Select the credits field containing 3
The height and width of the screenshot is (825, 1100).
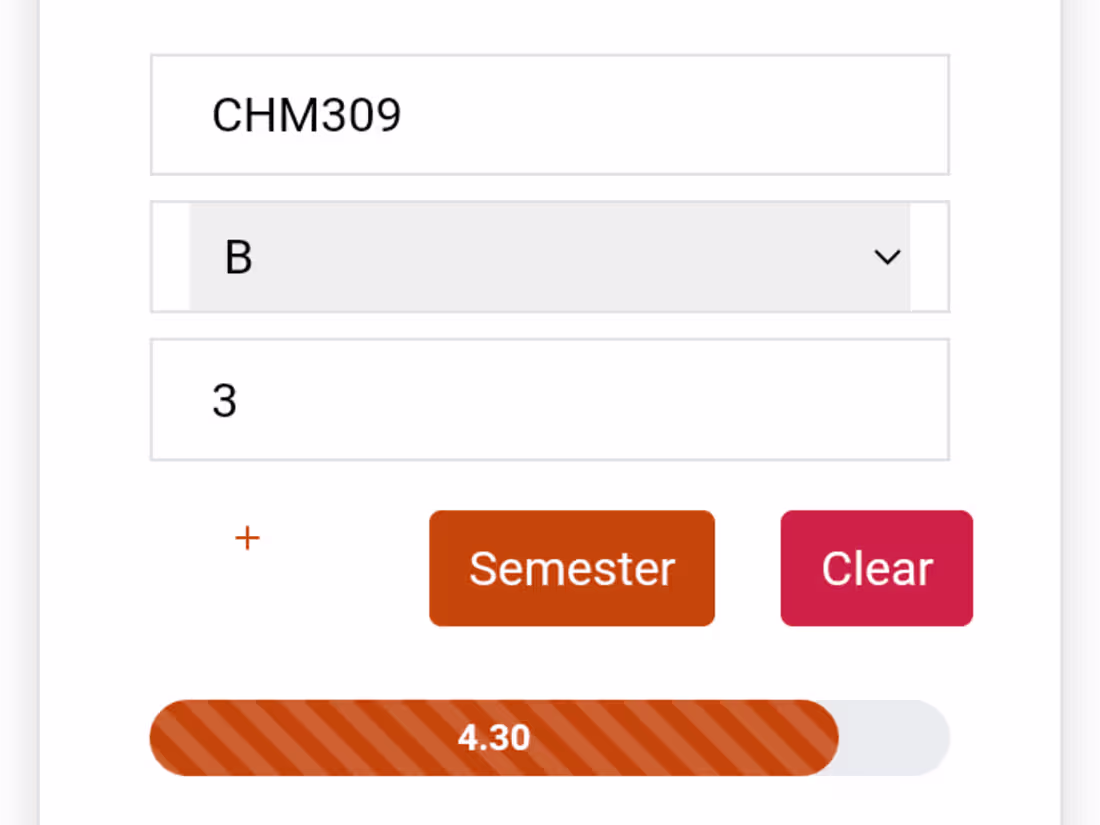550,399
